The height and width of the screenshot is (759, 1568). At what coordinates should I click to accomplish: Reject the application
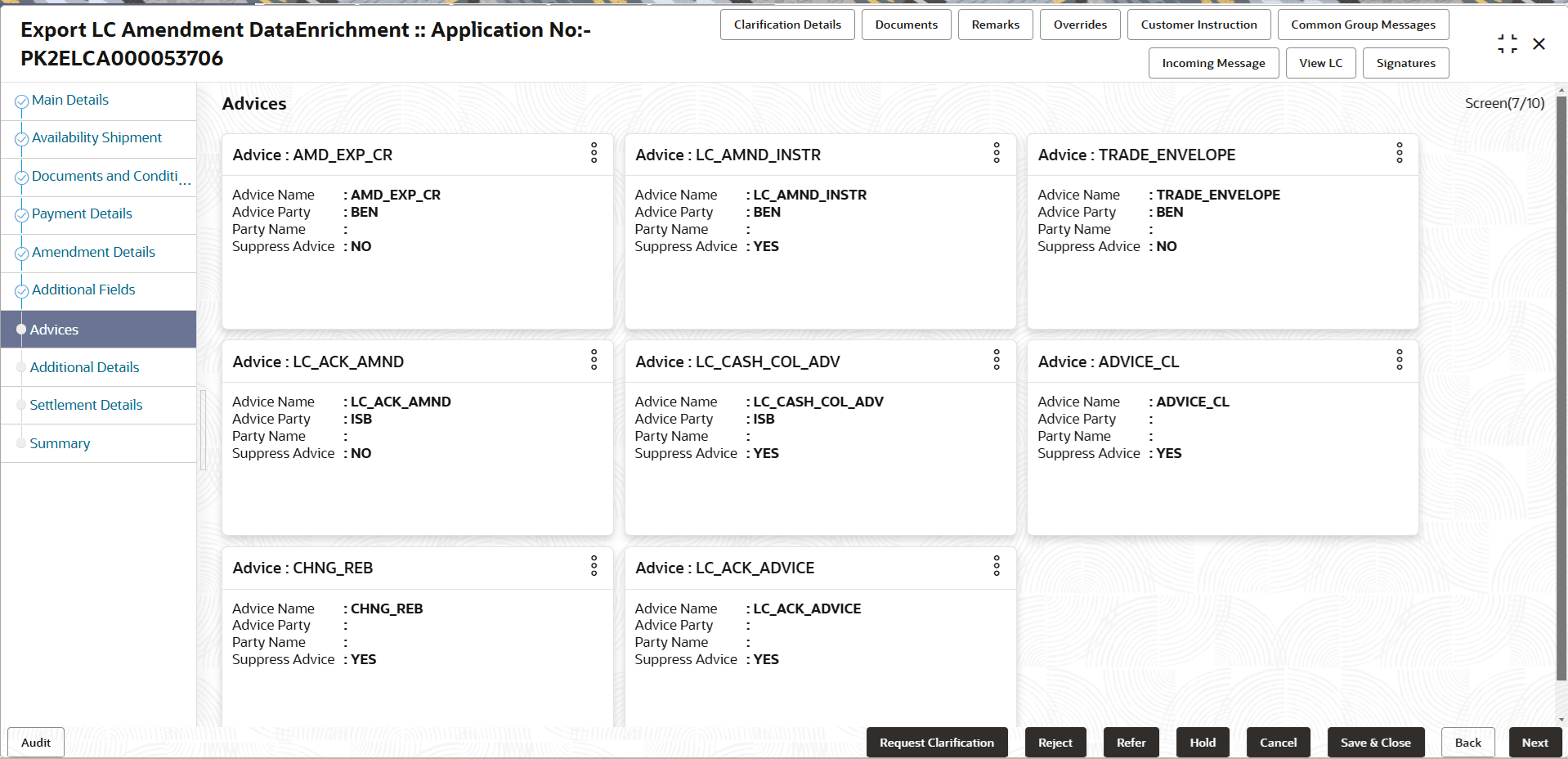1055,743
